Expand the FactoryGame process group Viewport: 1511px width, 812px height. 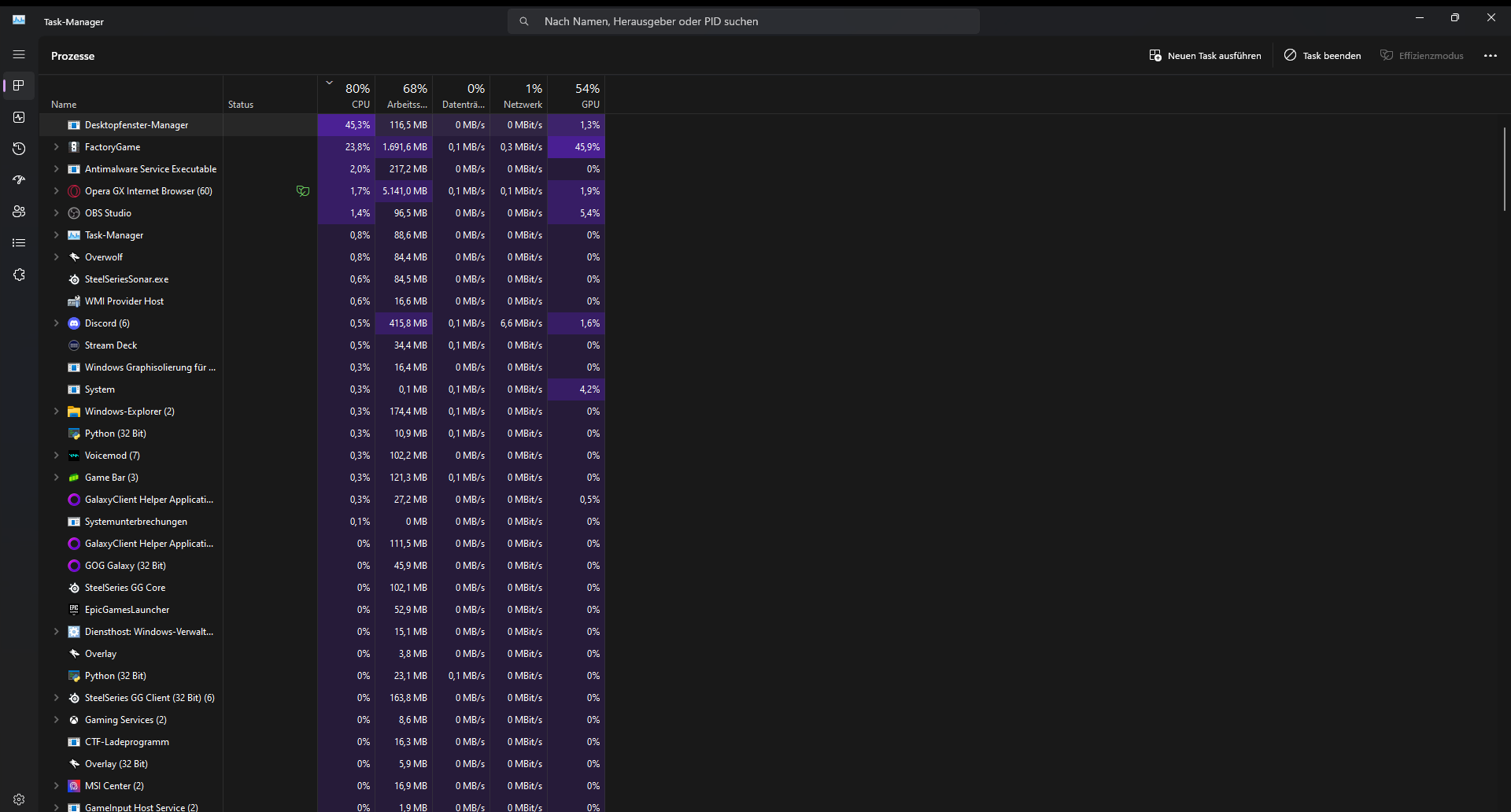pos(56,147)
